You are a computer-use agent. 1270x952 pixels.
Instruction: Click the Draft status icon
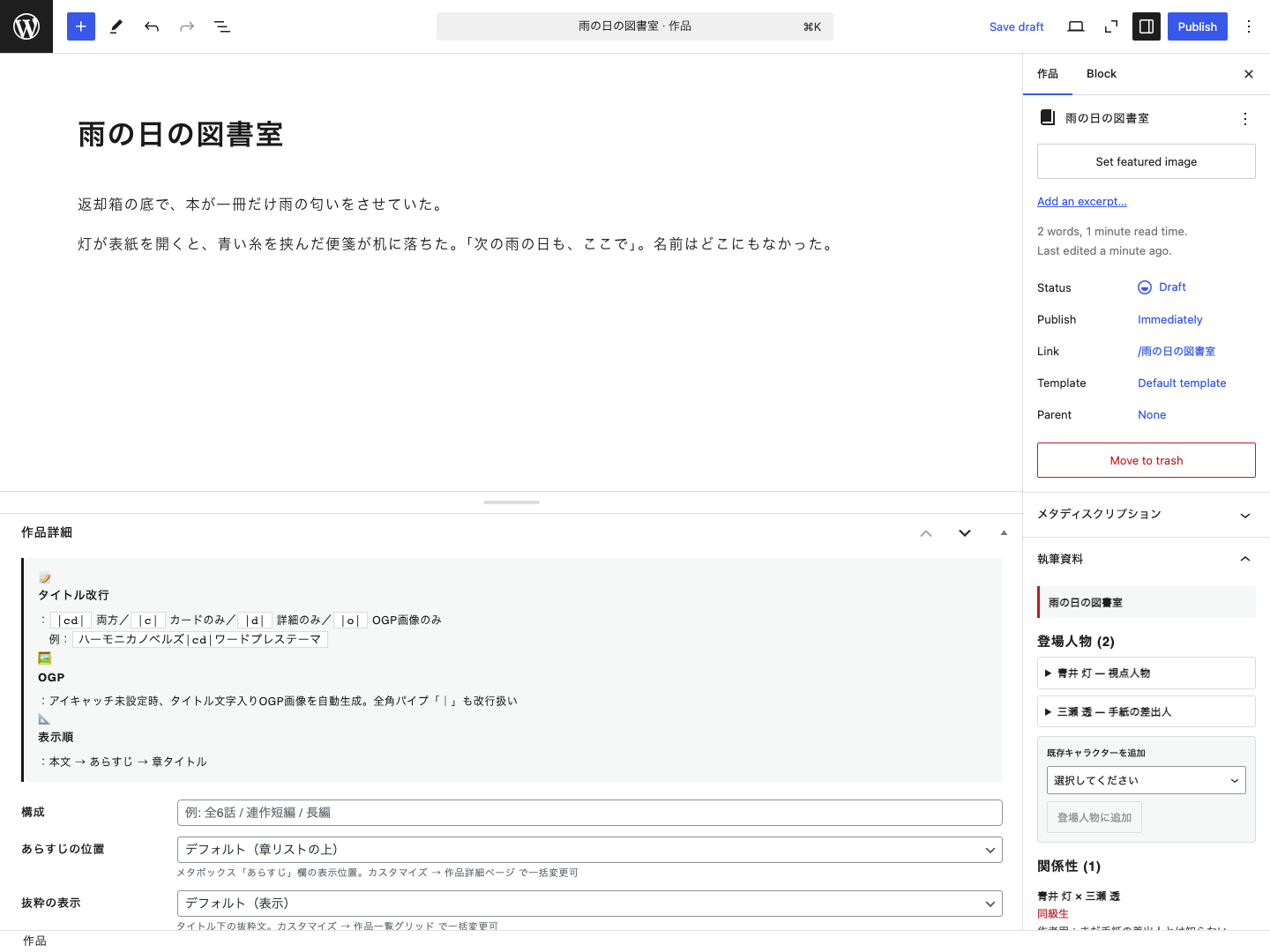click(x=1145, y=287)
